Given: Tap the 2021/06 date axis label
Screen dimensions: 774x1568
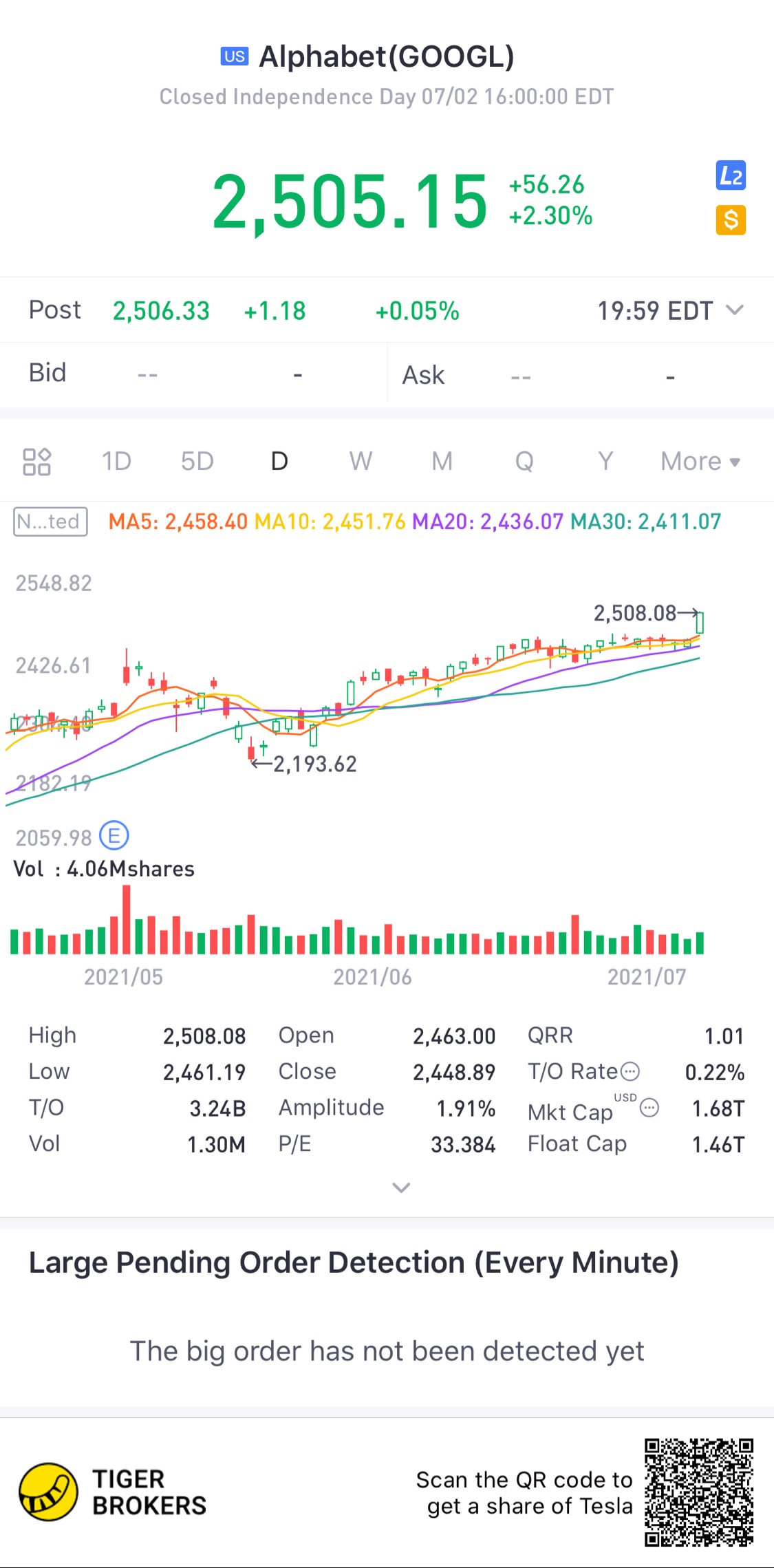Looking at the screenshot, I should [x=373, y=977].
